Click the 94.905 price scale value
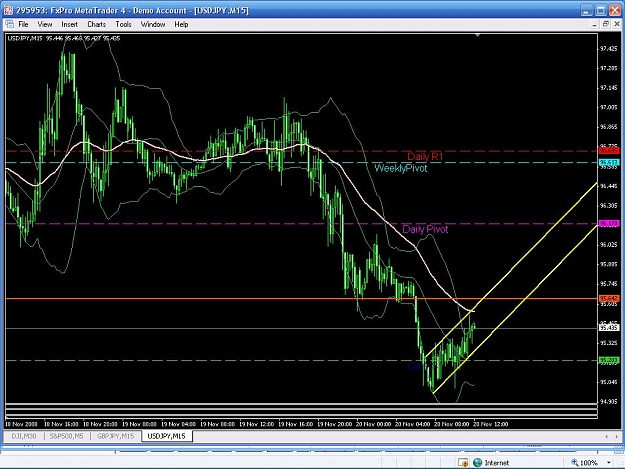The height and width of the screenshot is (469, 625). coord(608,401)
